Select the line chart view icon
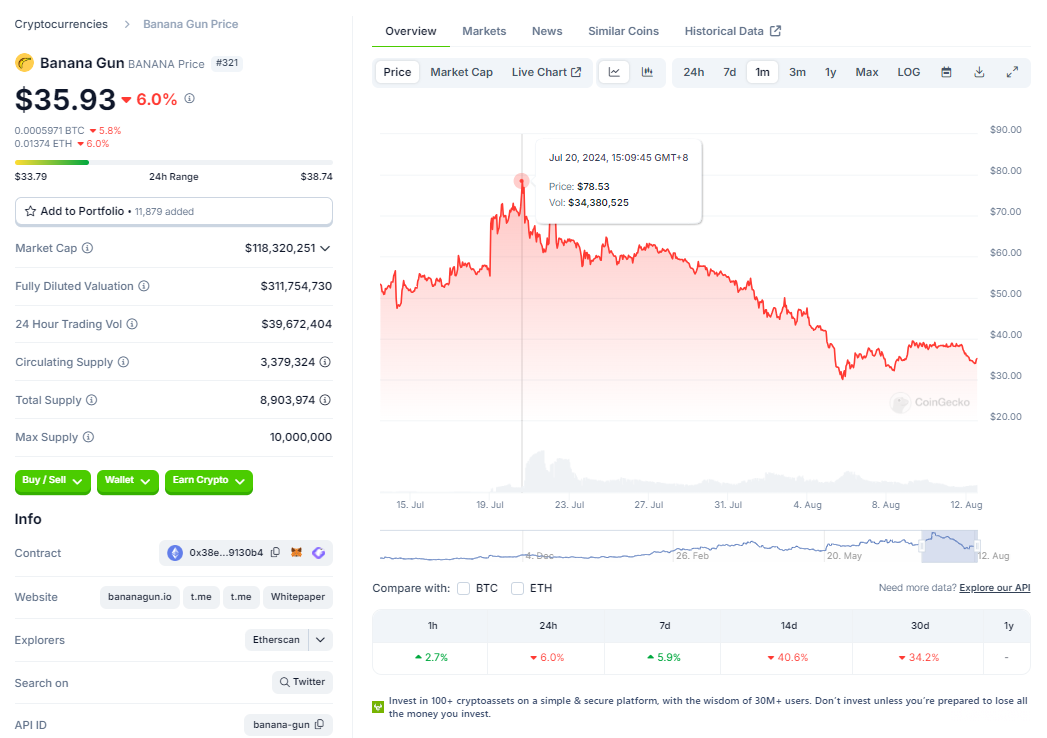 click(614, 72)
